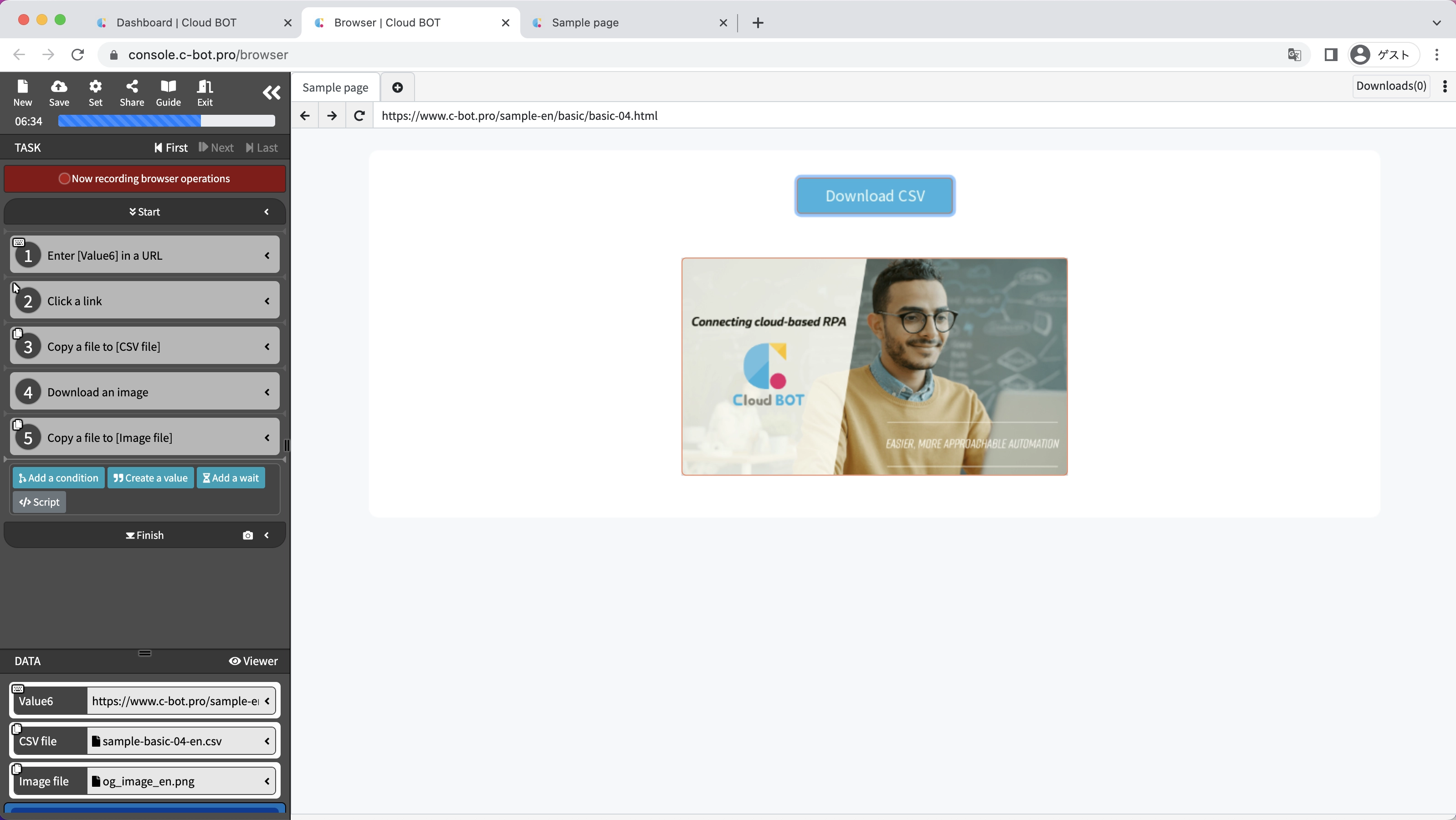1456x820 pixels.
Task: Switch to Dashboard | Cloud BOT tab
Action: [x=176, y=23]
